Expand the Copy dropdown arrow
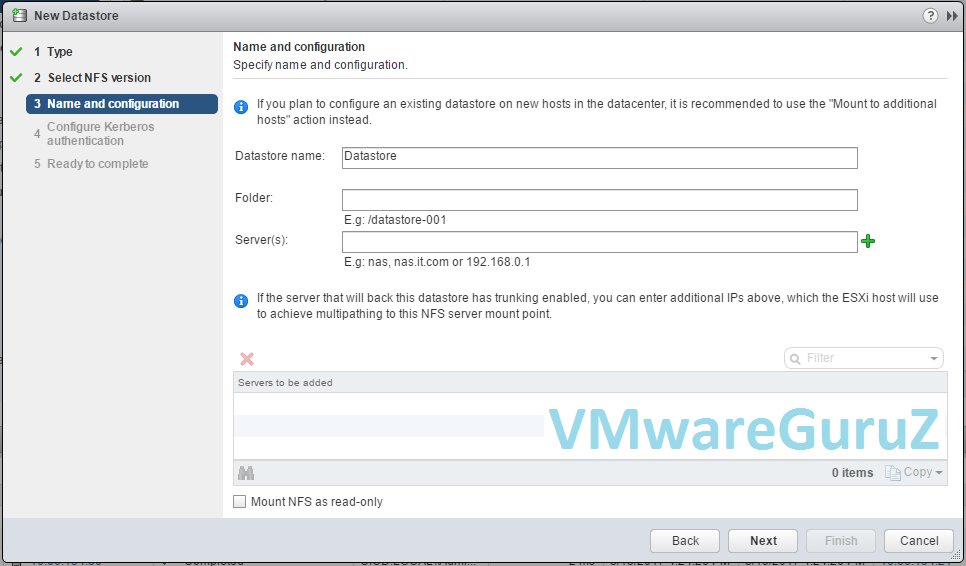Screen dimensions: 966x566 click(939, 473)
